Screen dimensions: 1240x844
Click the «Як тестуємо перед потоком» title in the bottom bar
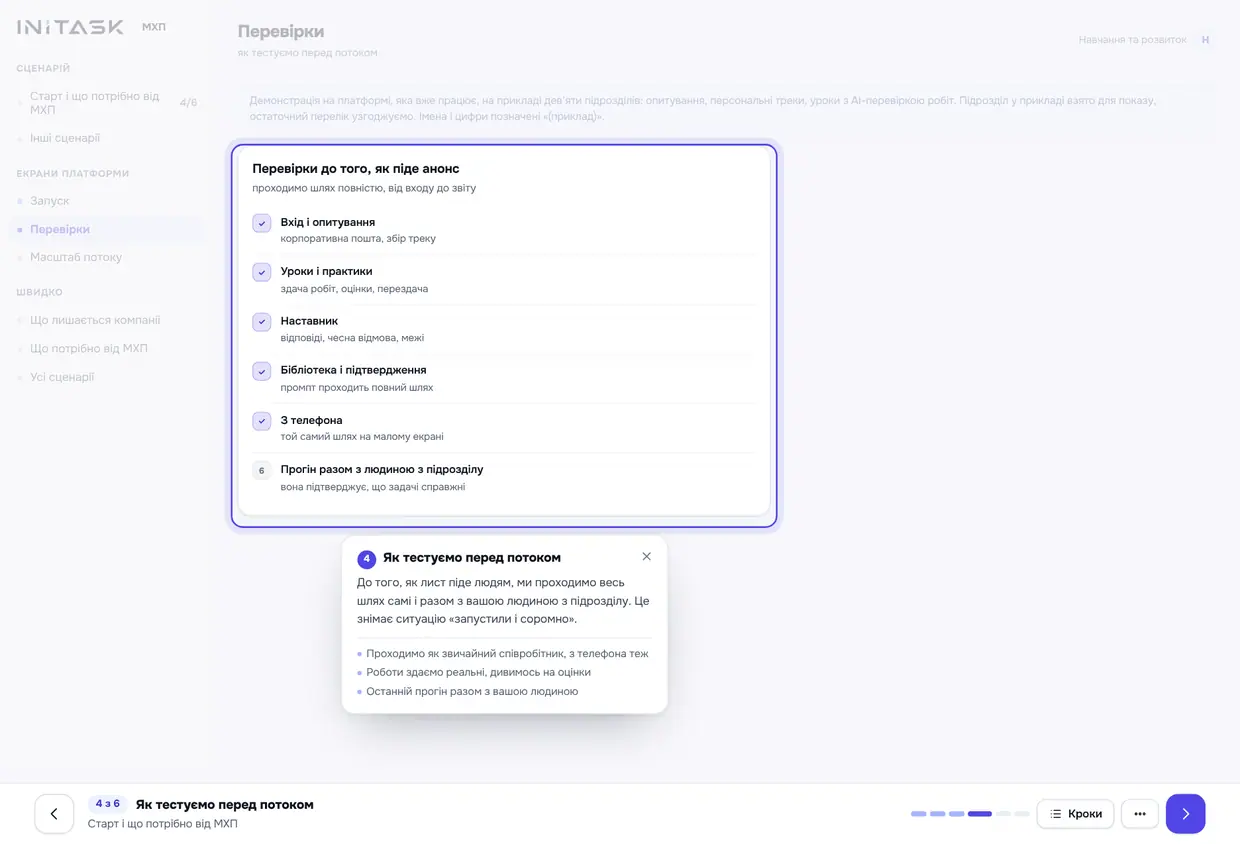225,804
